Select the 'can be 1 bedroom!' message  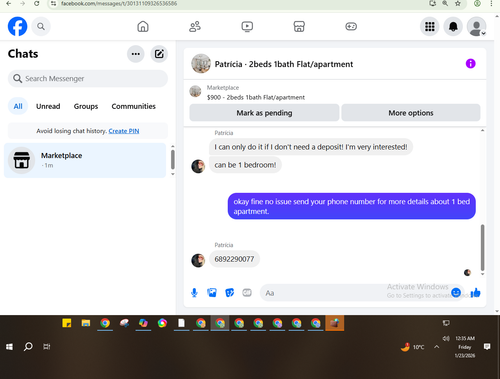[x=245, y=165]
